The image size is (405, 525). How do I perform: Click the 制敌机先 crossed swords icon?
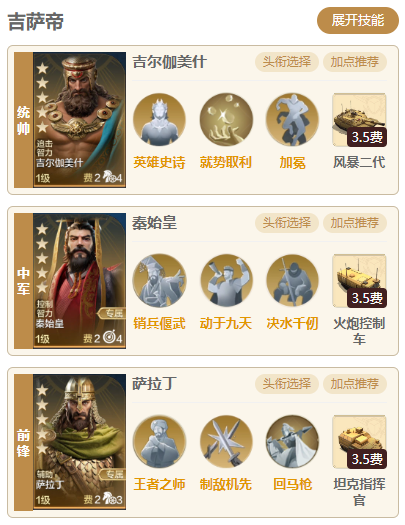pos(226,442)
